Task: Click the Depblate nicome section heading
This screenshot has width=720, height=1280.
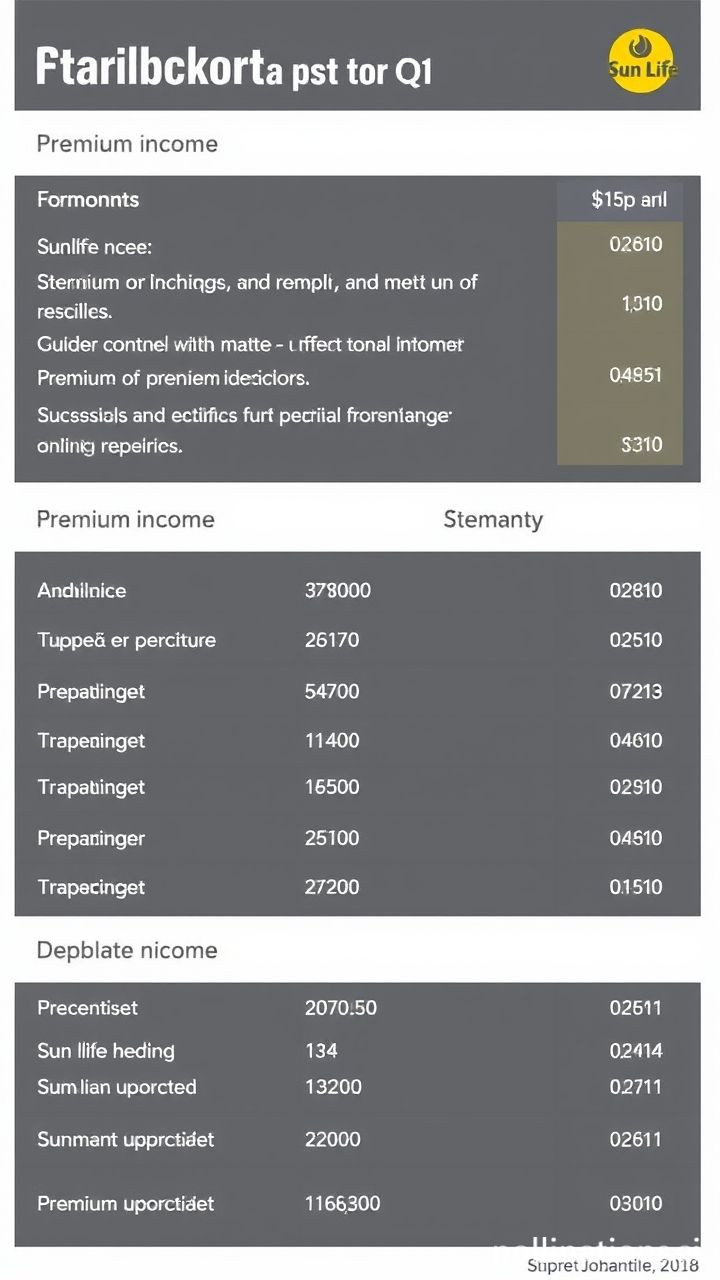Action: (x=127, y=950)
